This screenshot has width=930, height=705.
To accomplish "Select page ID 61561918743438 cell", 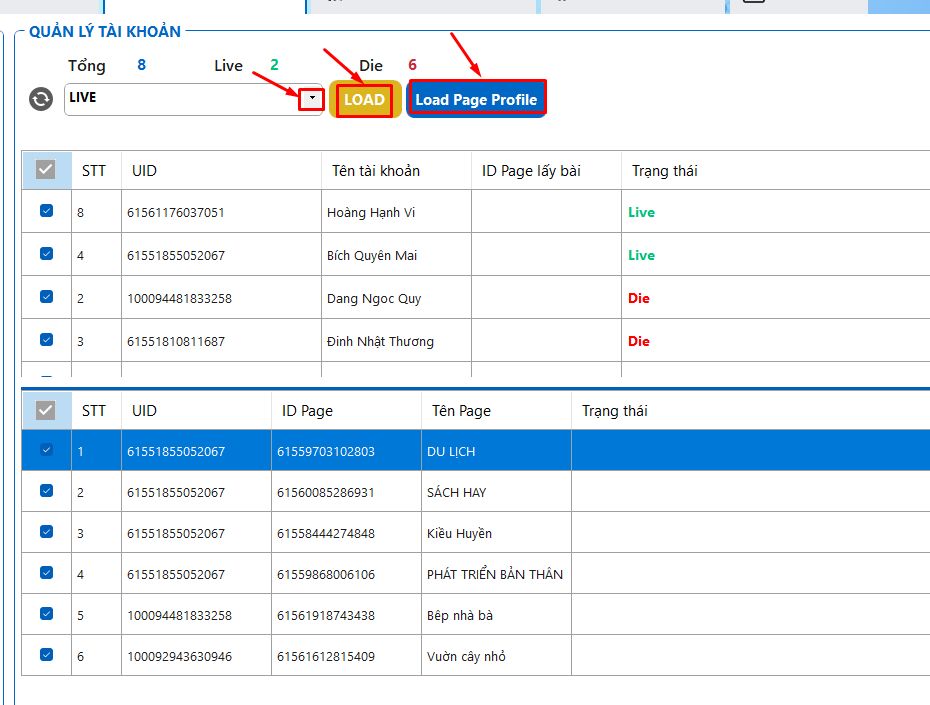I will click(x=346, y=614).
